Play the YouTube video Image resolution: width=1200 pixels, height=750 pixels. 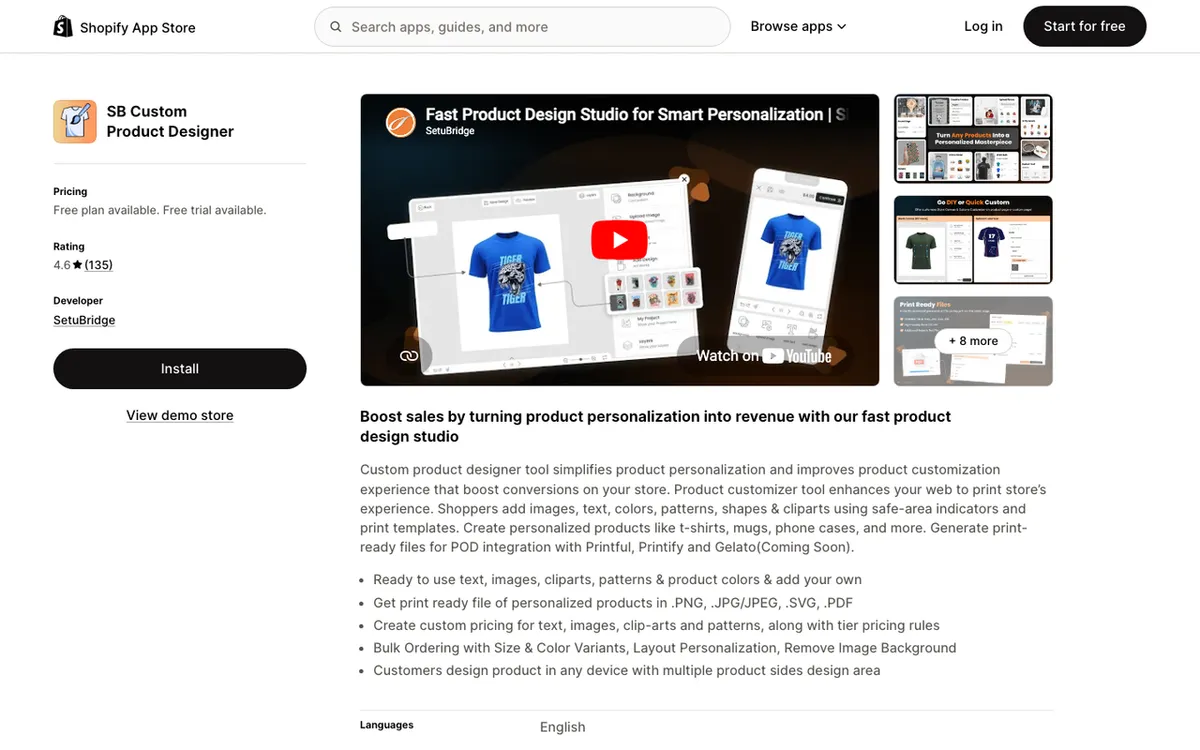click(x=619, y=240)
